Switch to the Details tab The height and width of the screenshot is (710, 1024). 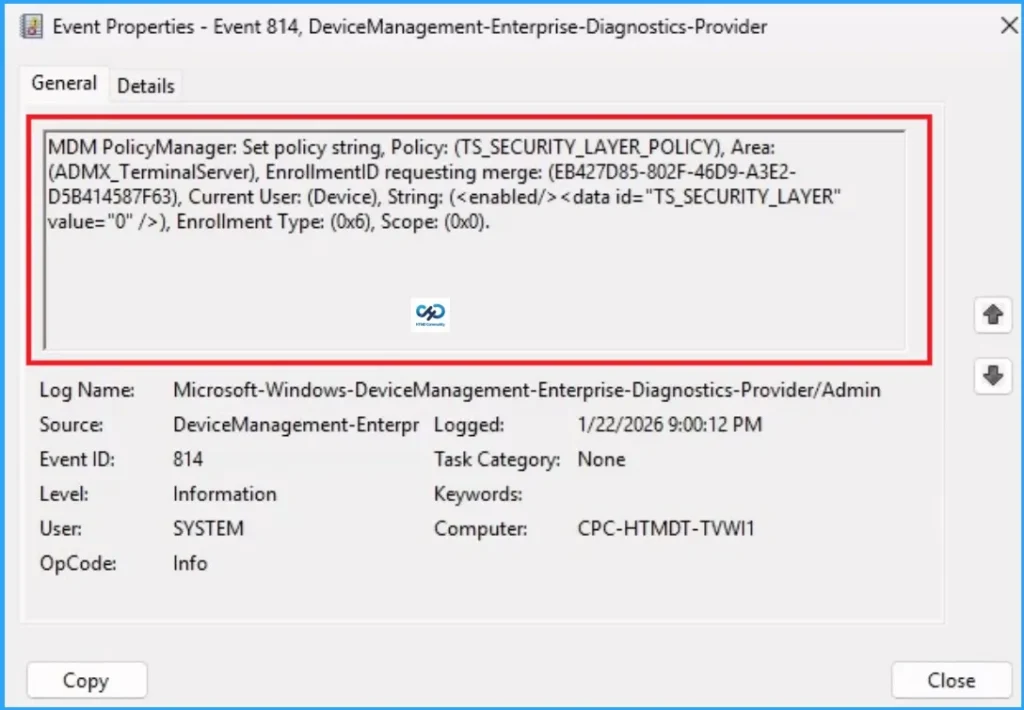coord(145,86)
